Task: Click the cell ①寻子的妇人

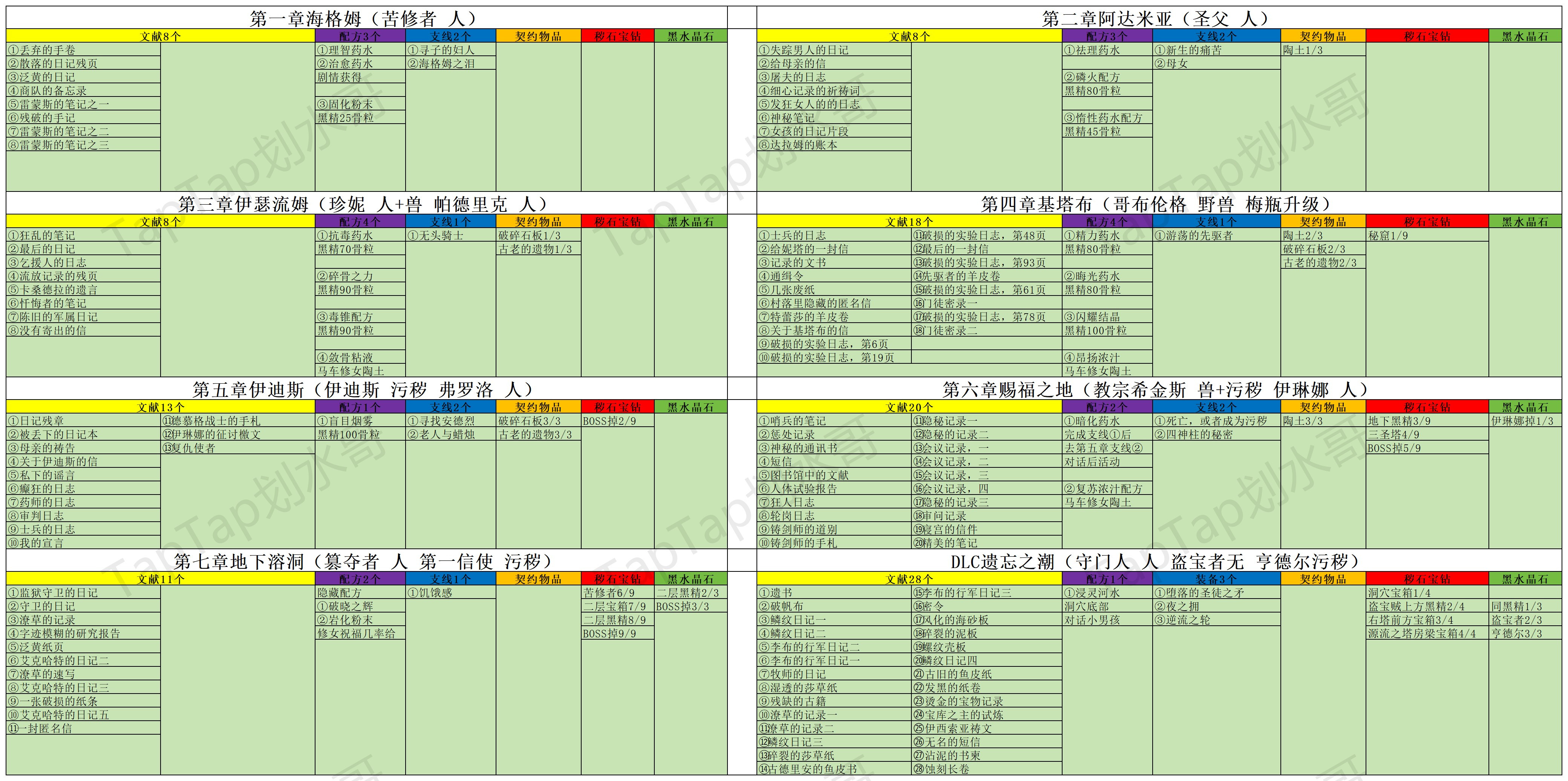Action: click(x=451, y=50)
